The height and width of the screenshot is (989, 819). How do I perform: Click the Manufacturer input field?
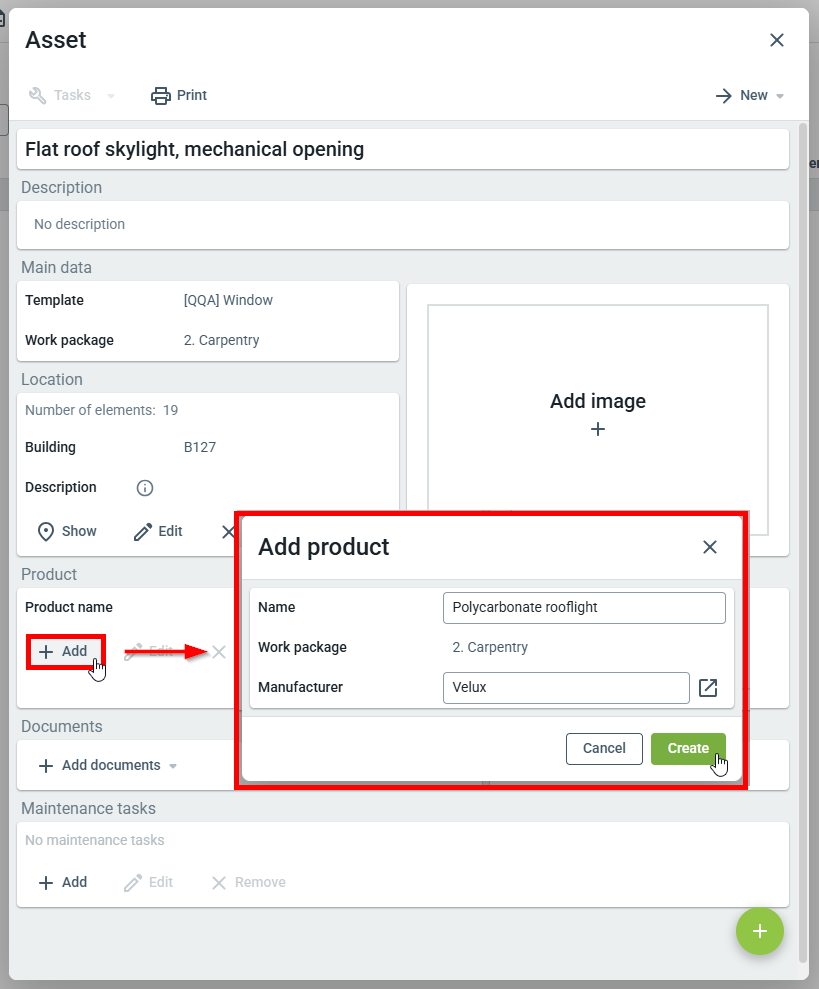click(x=566, y=688)
